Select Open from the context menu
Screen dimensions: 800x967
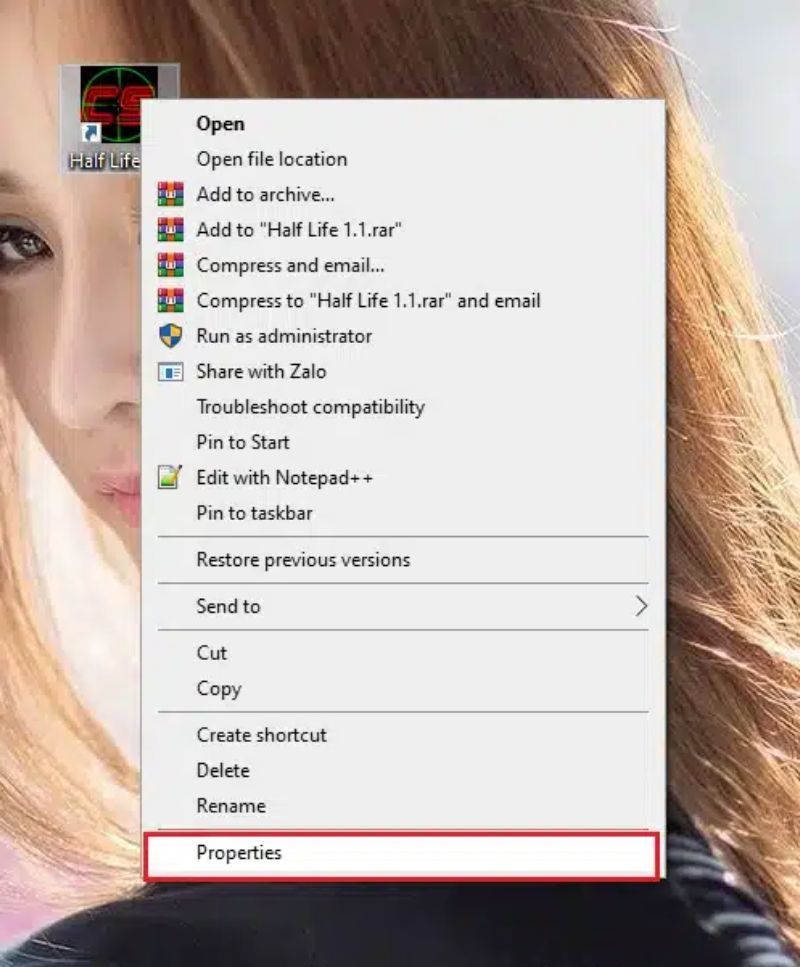[220, 124]
